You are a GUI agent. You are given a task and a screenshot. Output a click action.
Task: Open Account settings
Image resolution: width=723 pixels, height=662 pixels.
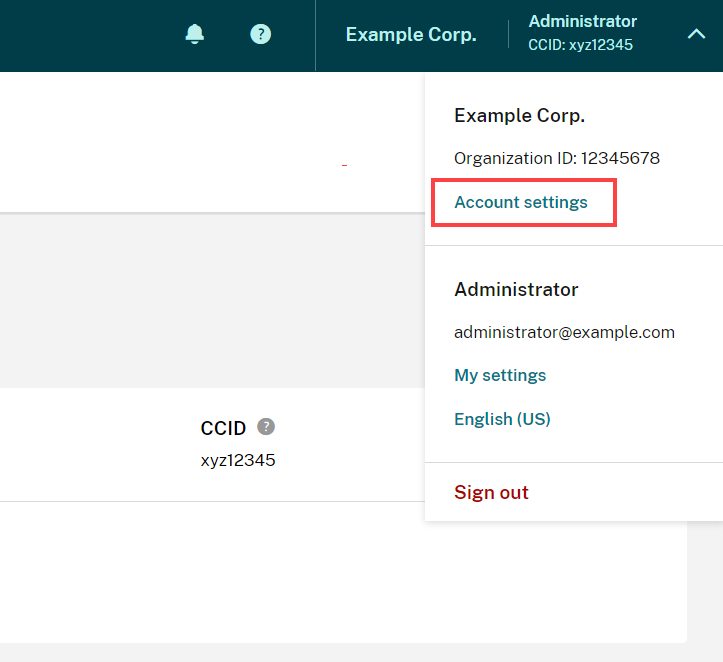point(521,203)
